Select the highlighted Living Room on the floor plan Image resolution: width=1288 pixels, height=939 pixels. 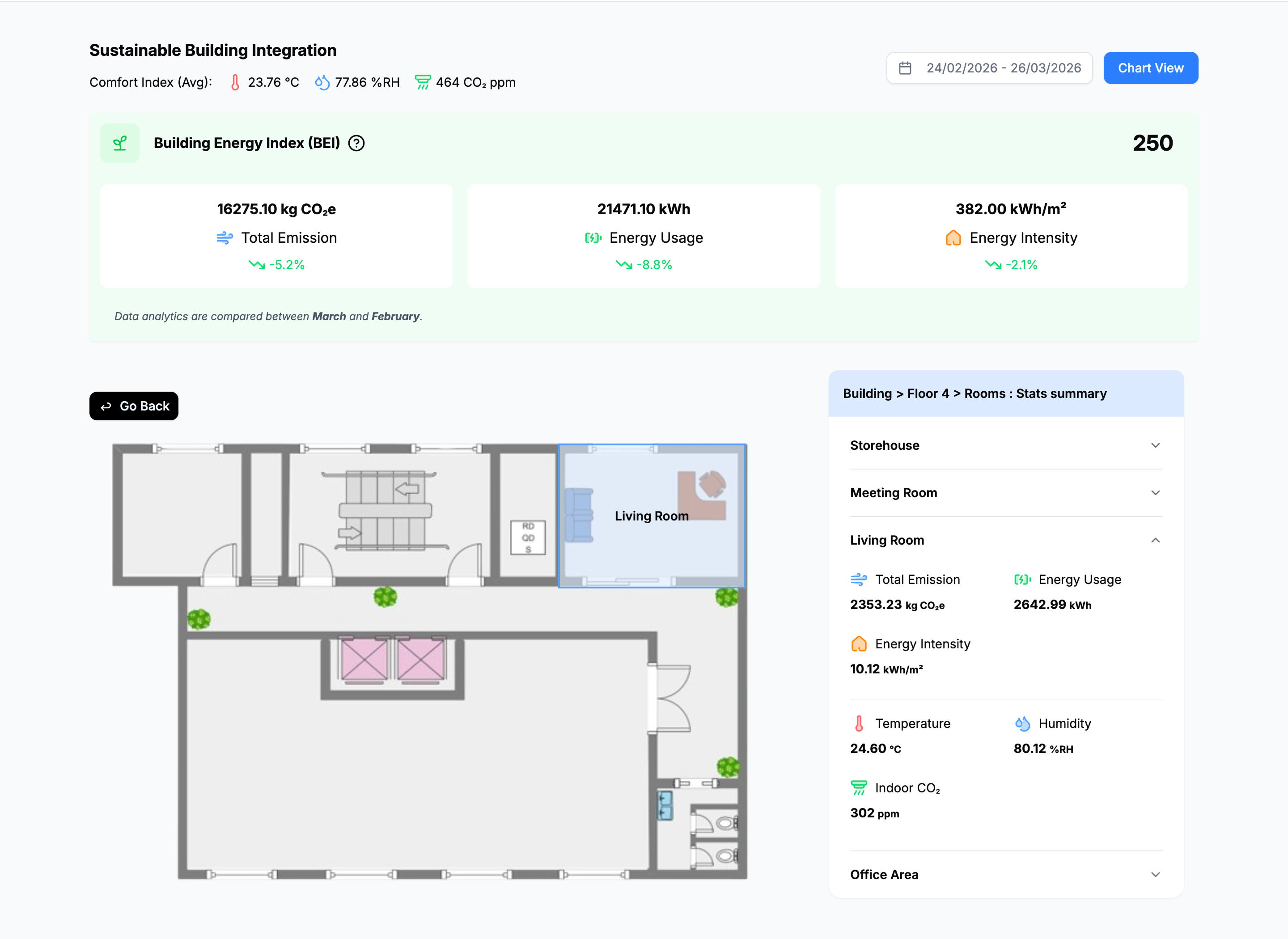point(652,516)
